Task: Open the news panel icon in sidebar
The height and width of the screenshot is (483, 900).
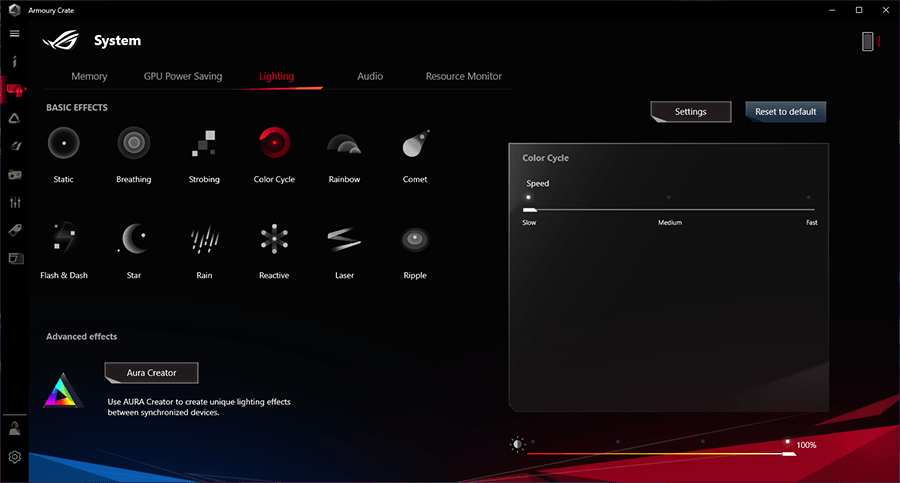Action: [15, 258]
